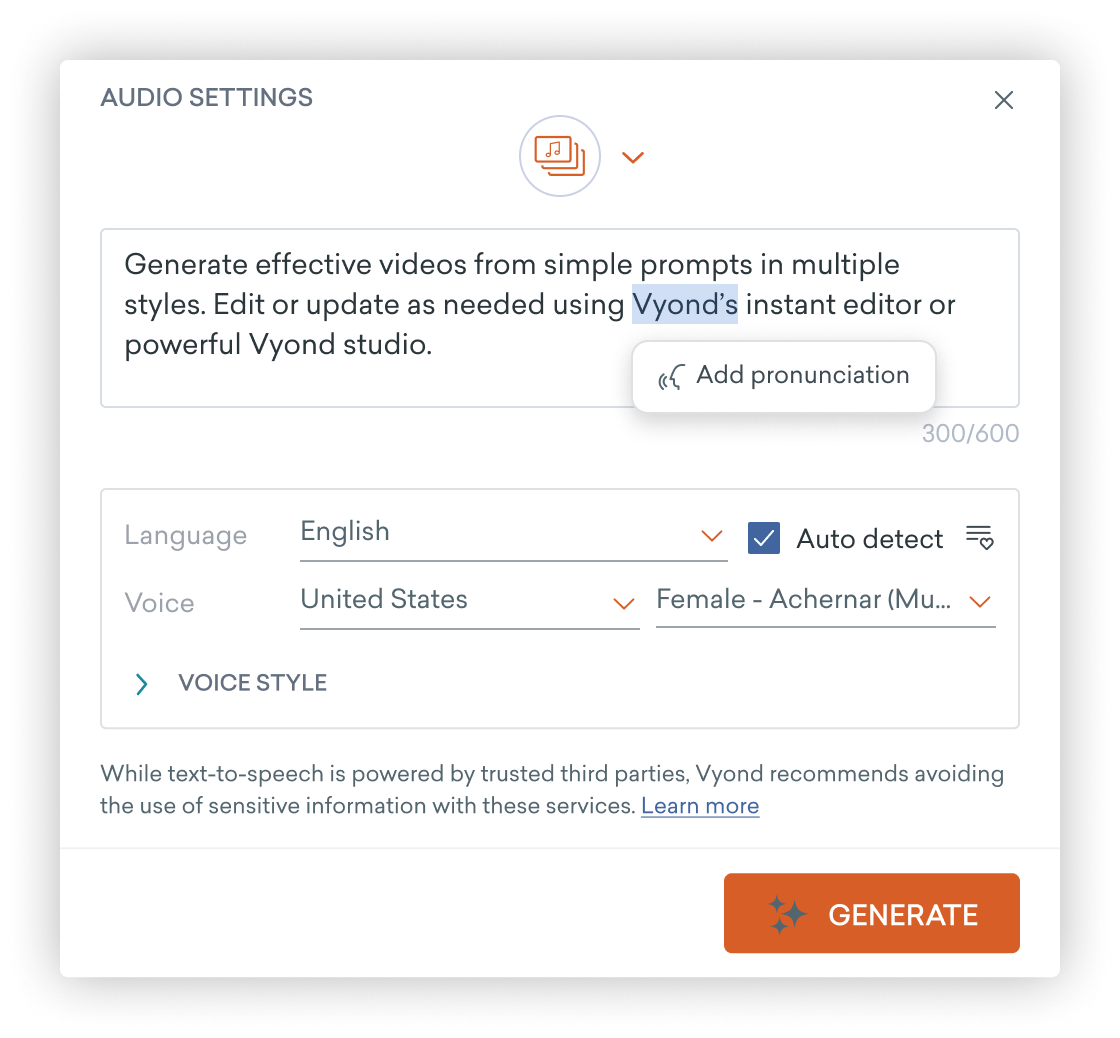Click the VOICE STYLE chevron arrow
Viewport: 1120px width, 1038px height.
coord(141,684)
